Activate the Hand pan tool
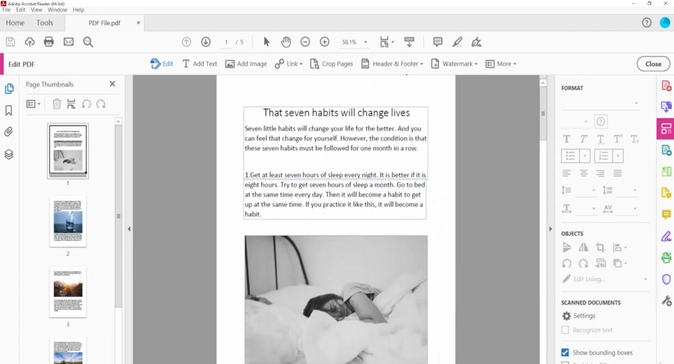 [x=286, y=42]
